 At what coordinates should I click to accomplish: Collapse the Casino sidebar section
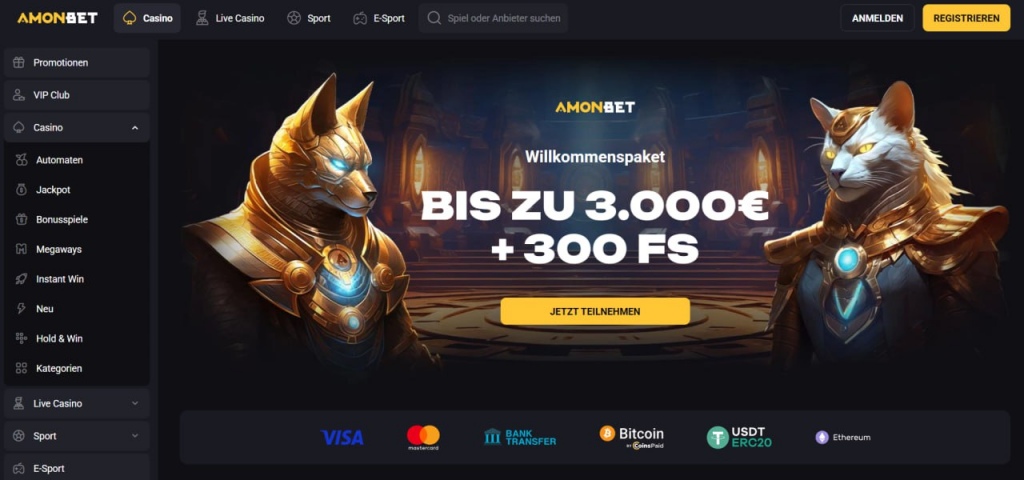pyautogui.click(x=135, y=128)
